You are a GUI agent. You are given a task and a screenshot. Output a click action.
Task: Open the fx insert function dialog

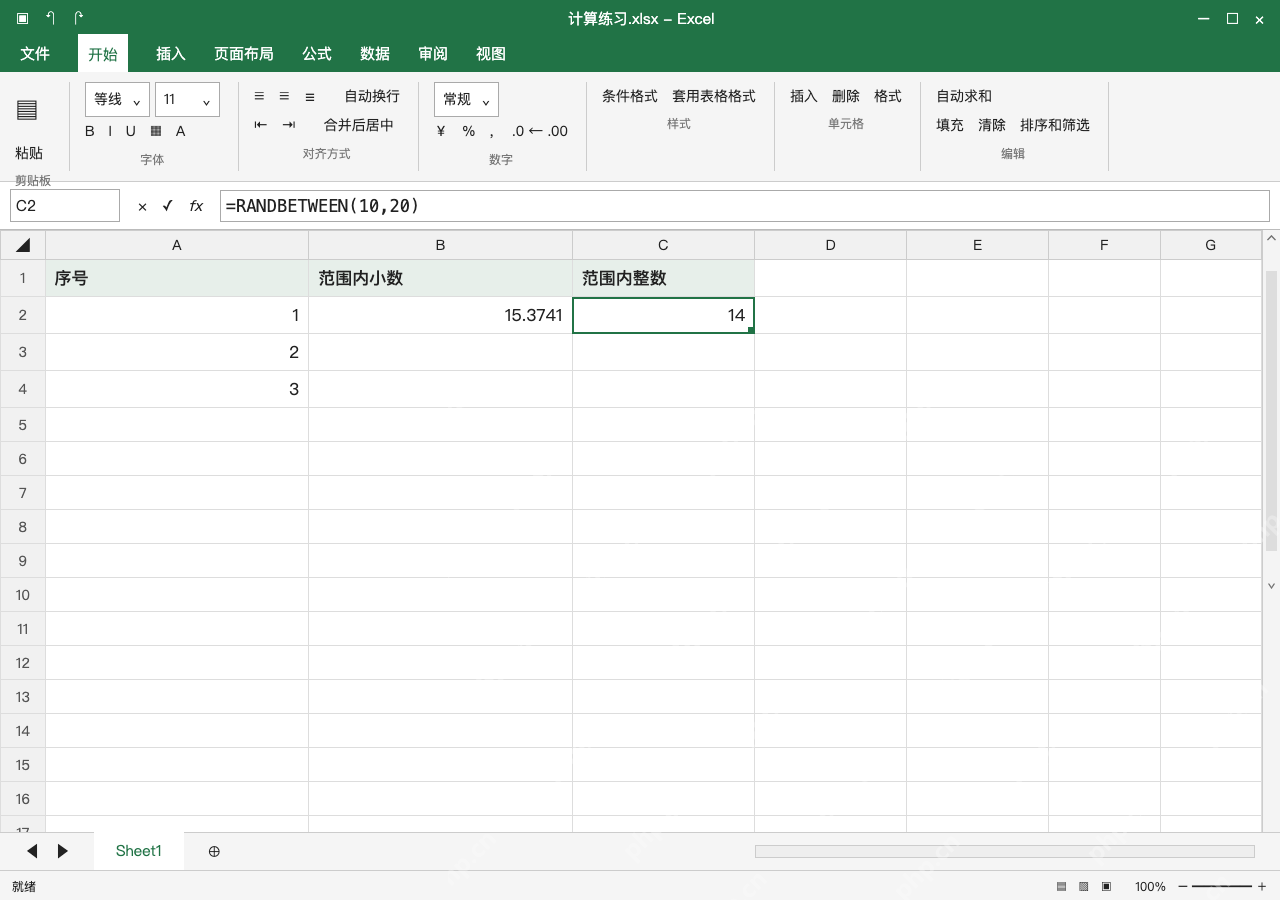click(196, 206)
